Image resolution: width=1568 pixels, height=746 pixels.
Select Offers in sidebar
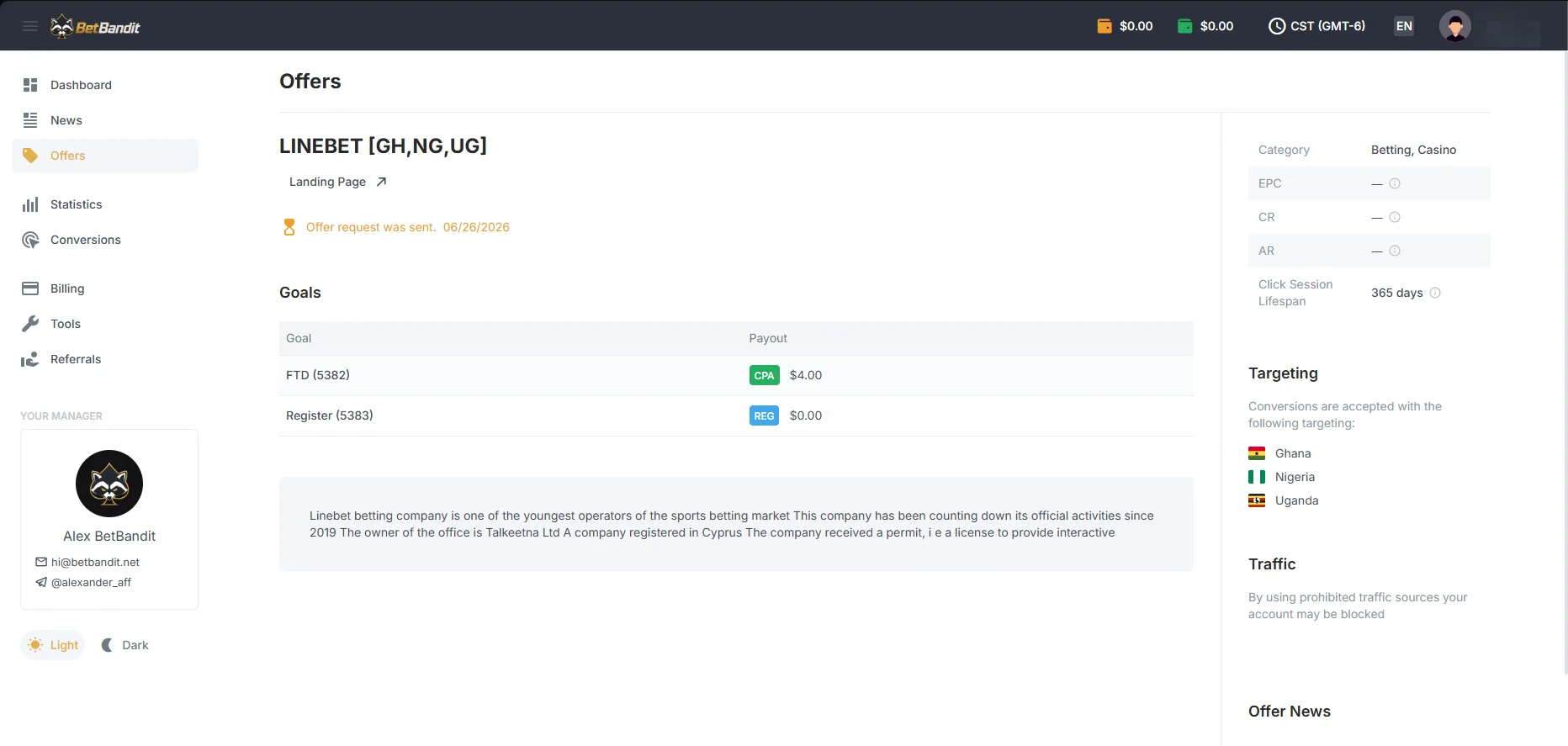(105, 156)
